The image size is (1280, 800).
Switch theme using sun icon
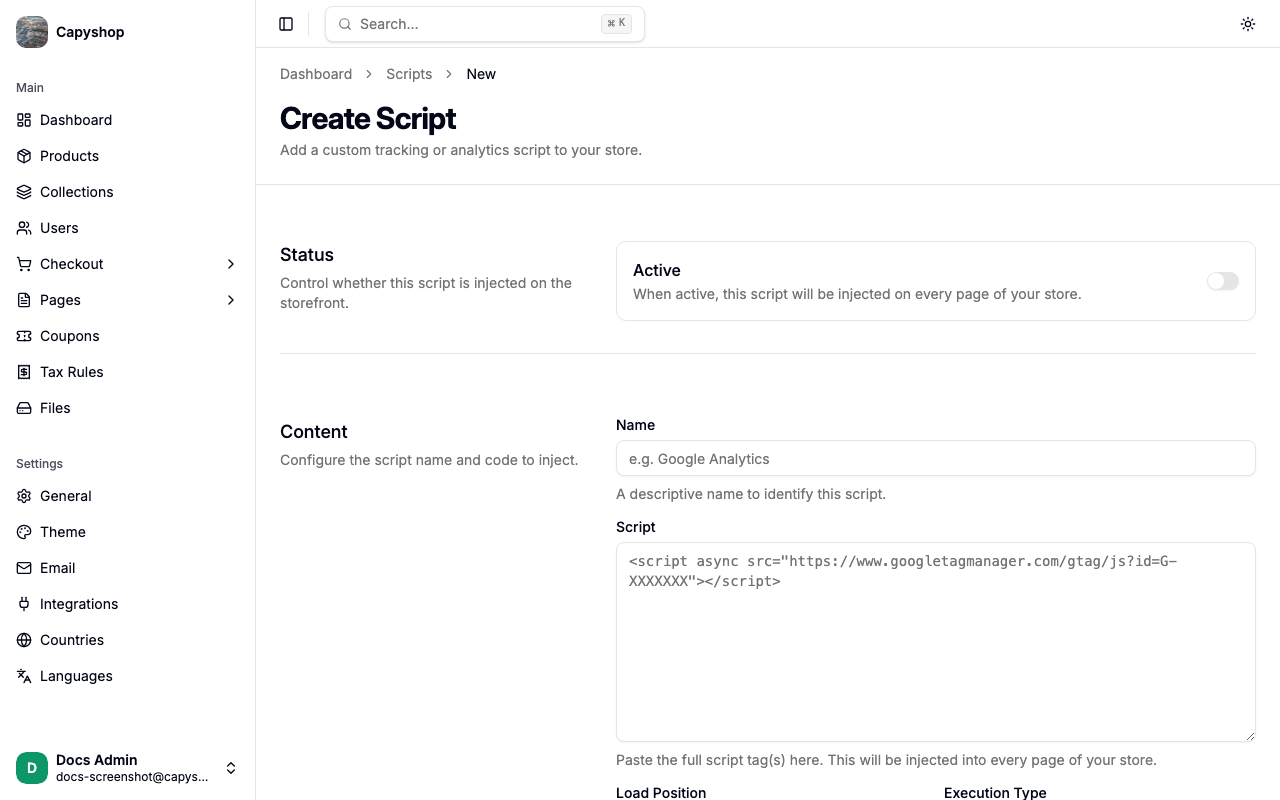click(1248, 24)
